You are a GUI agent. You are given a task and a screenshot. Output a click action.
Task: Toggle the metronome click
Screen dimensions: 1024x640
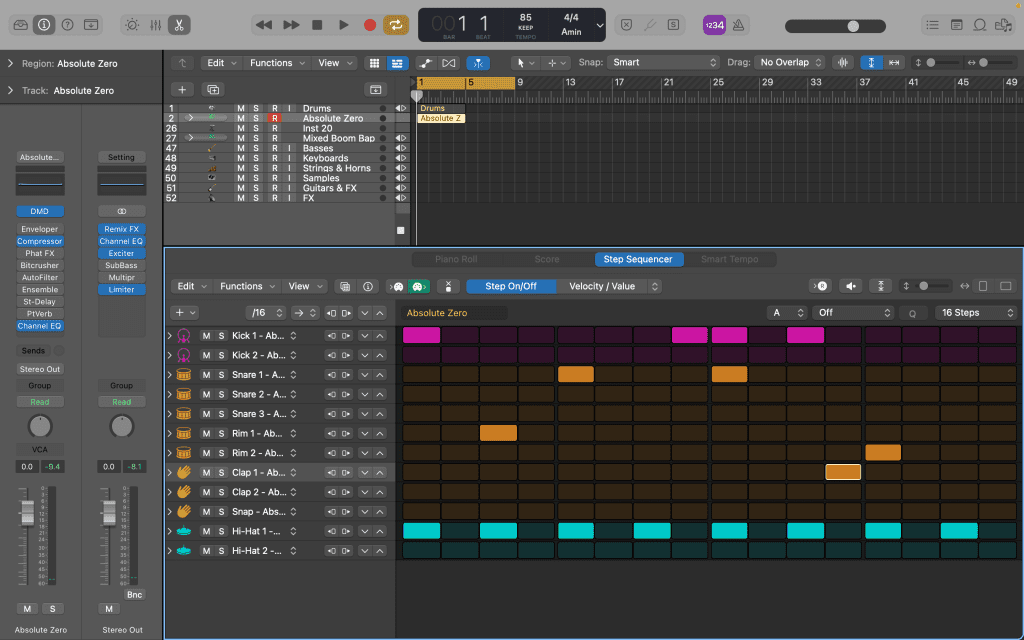click(x=739, y=25)
